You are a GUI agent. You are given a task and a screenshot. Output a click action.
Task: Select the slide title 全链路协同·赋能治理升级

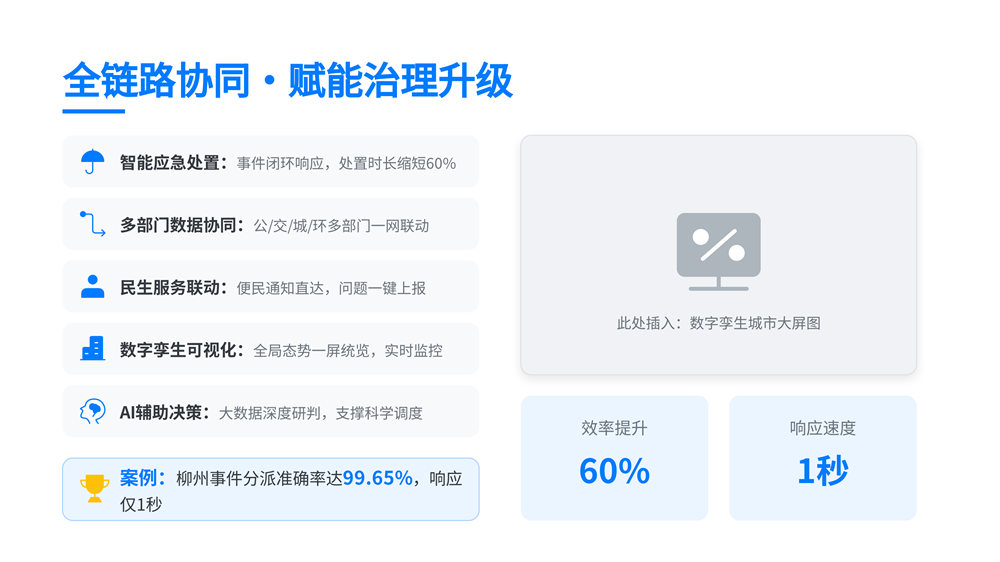point(288,80)
